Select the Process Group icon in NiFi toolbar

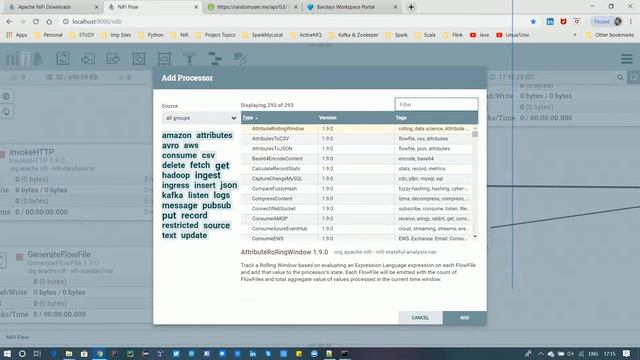[x=139, y=58]
